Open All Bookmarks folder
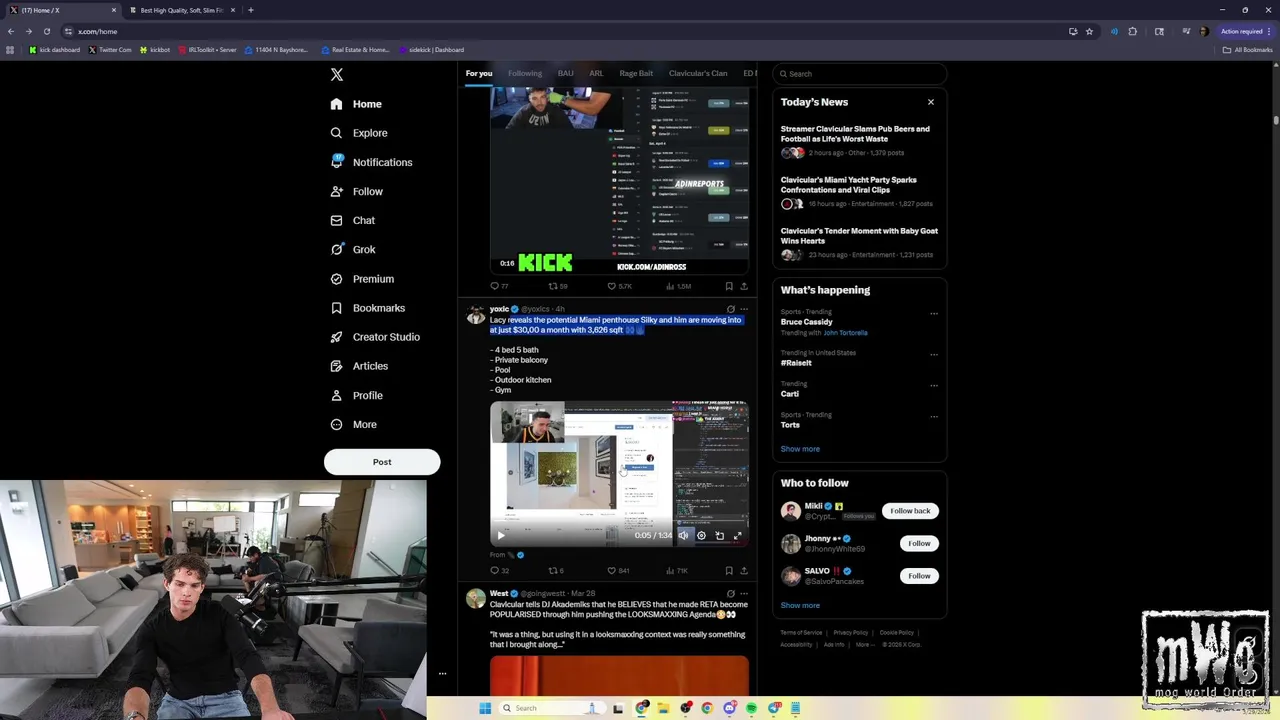 pyautogui.click(x=1247, y=50)
